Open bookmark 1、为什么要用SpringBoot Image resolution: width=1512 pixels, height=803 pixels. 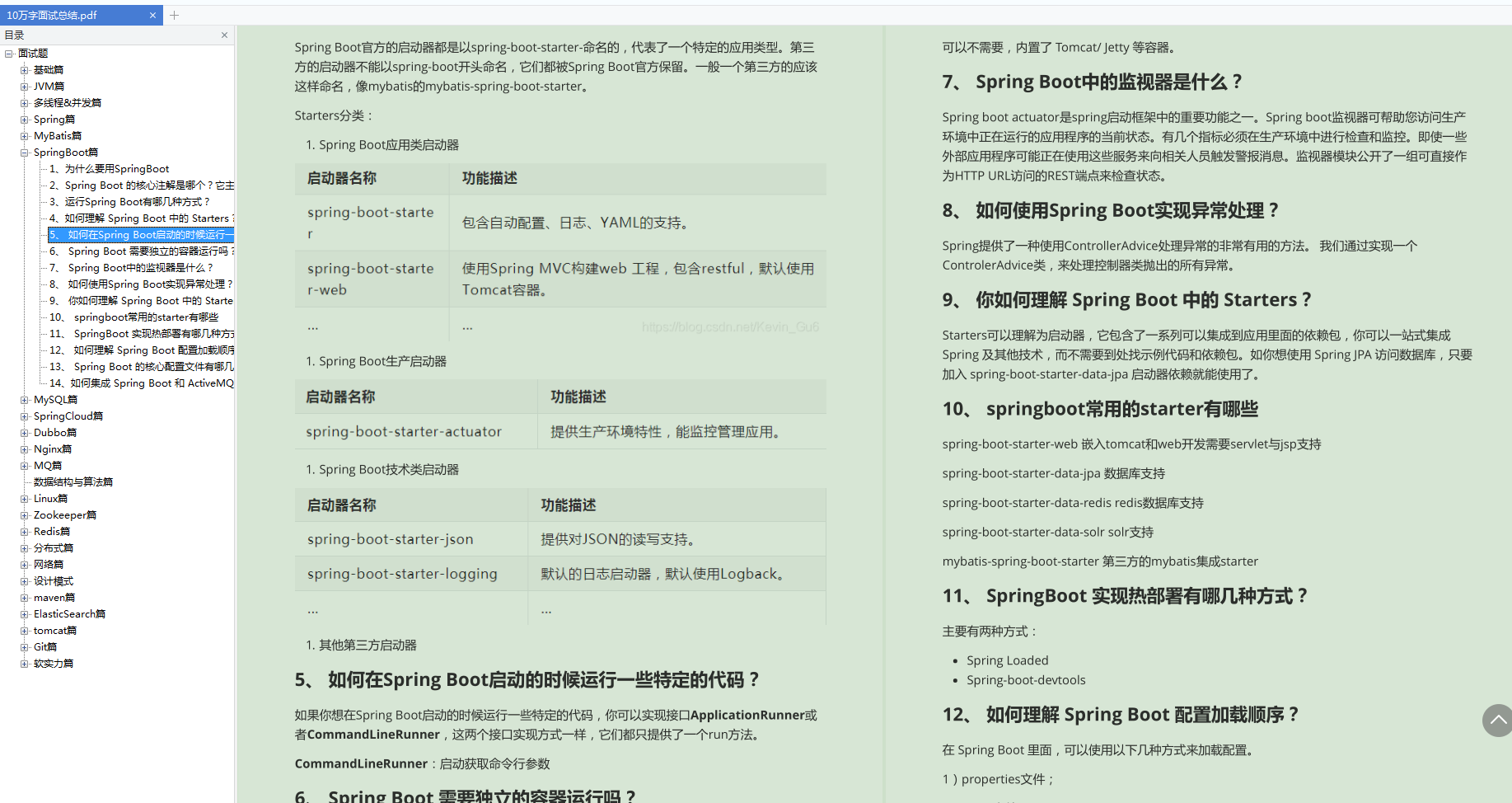(x=109, y=169)
